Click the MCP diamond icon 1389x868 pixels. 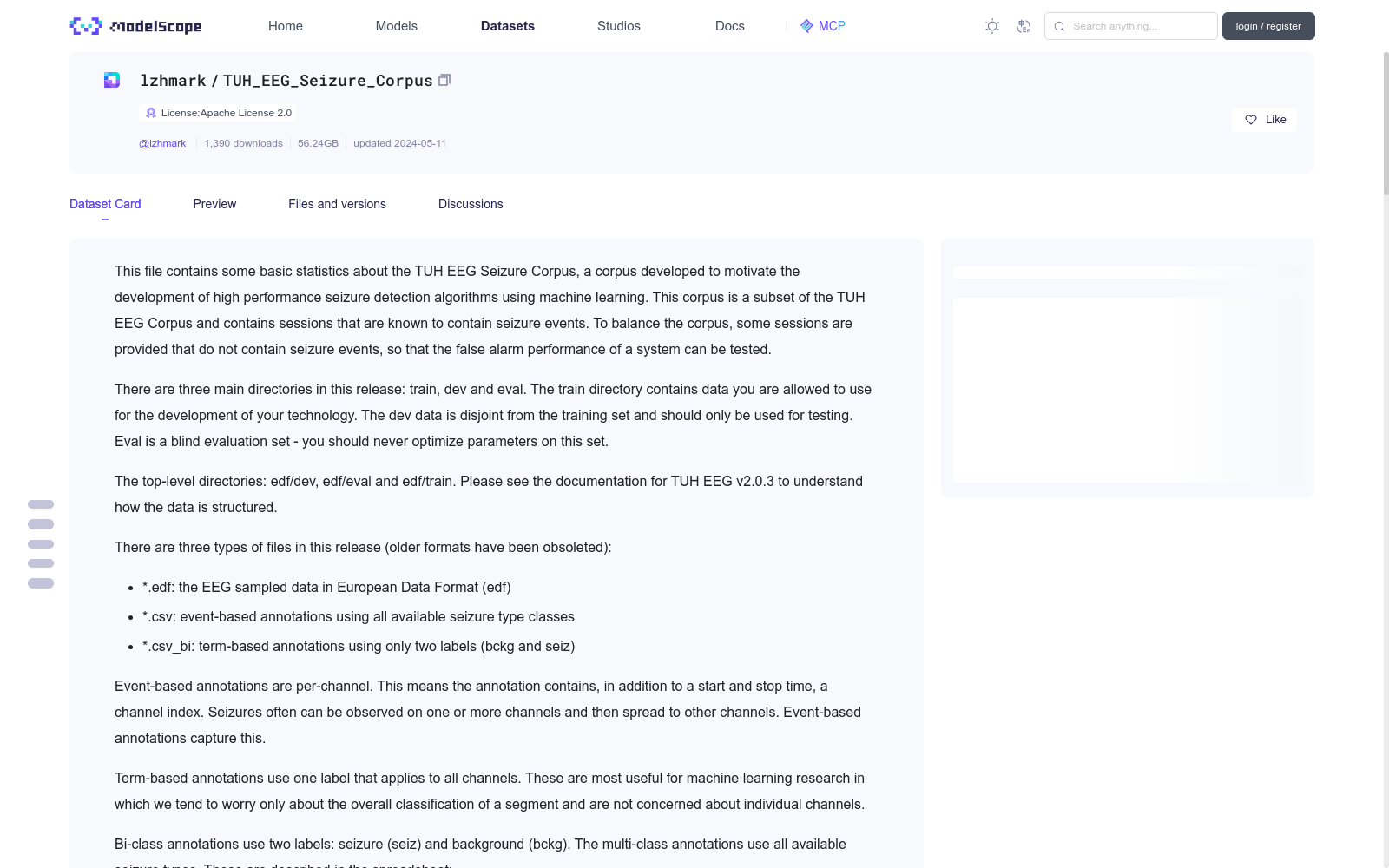pyautogui.click(x=806, y=26)
